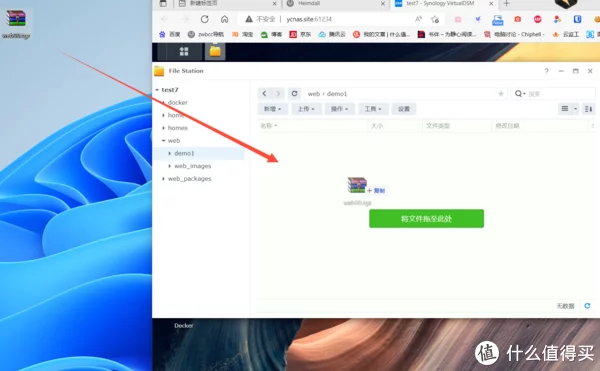Screen dimensions: 600x371
Task: Open the 操作 action dropdown
Action: (x=340, y=109)
